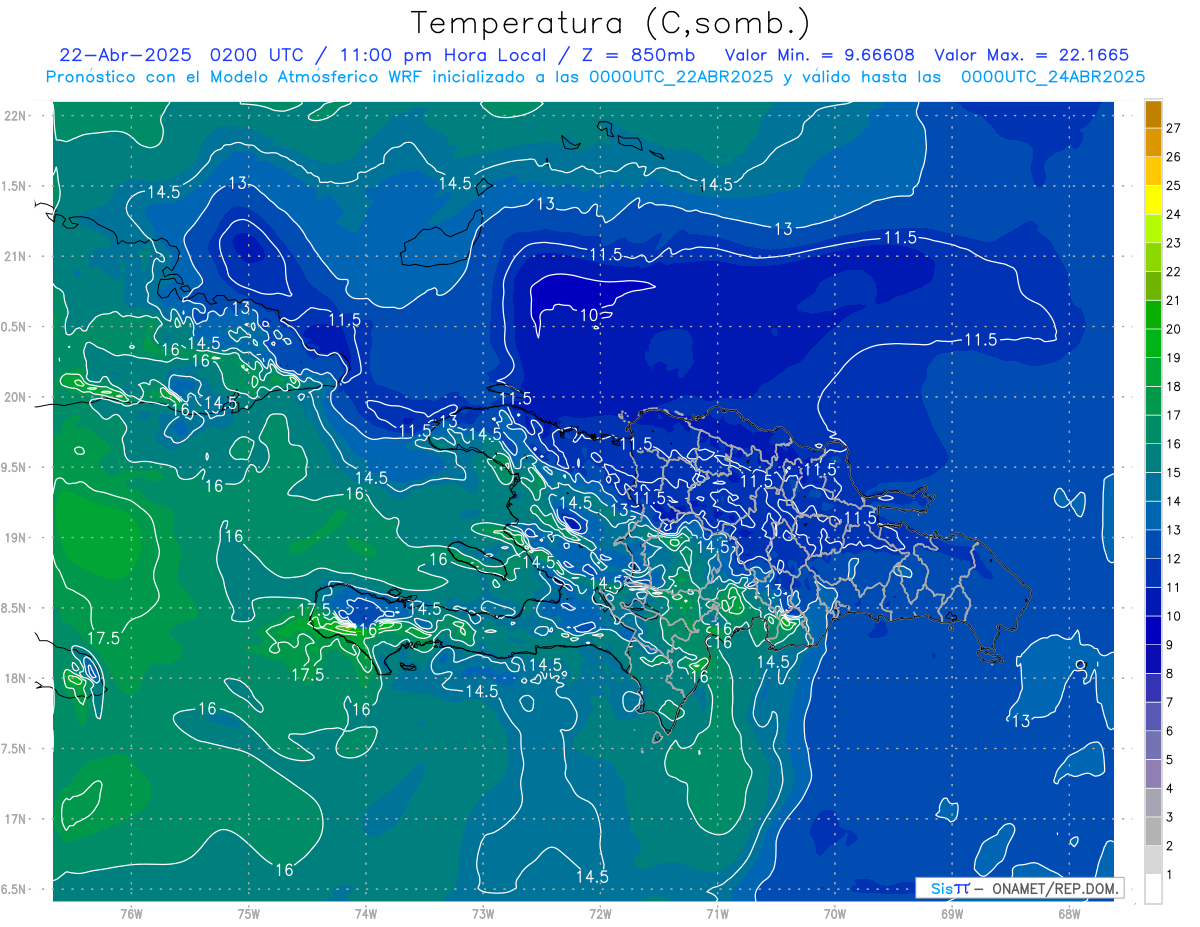Pick the white swatch below 1
This screenshot has height=927, width=1200.
(x=1153, y=889)
